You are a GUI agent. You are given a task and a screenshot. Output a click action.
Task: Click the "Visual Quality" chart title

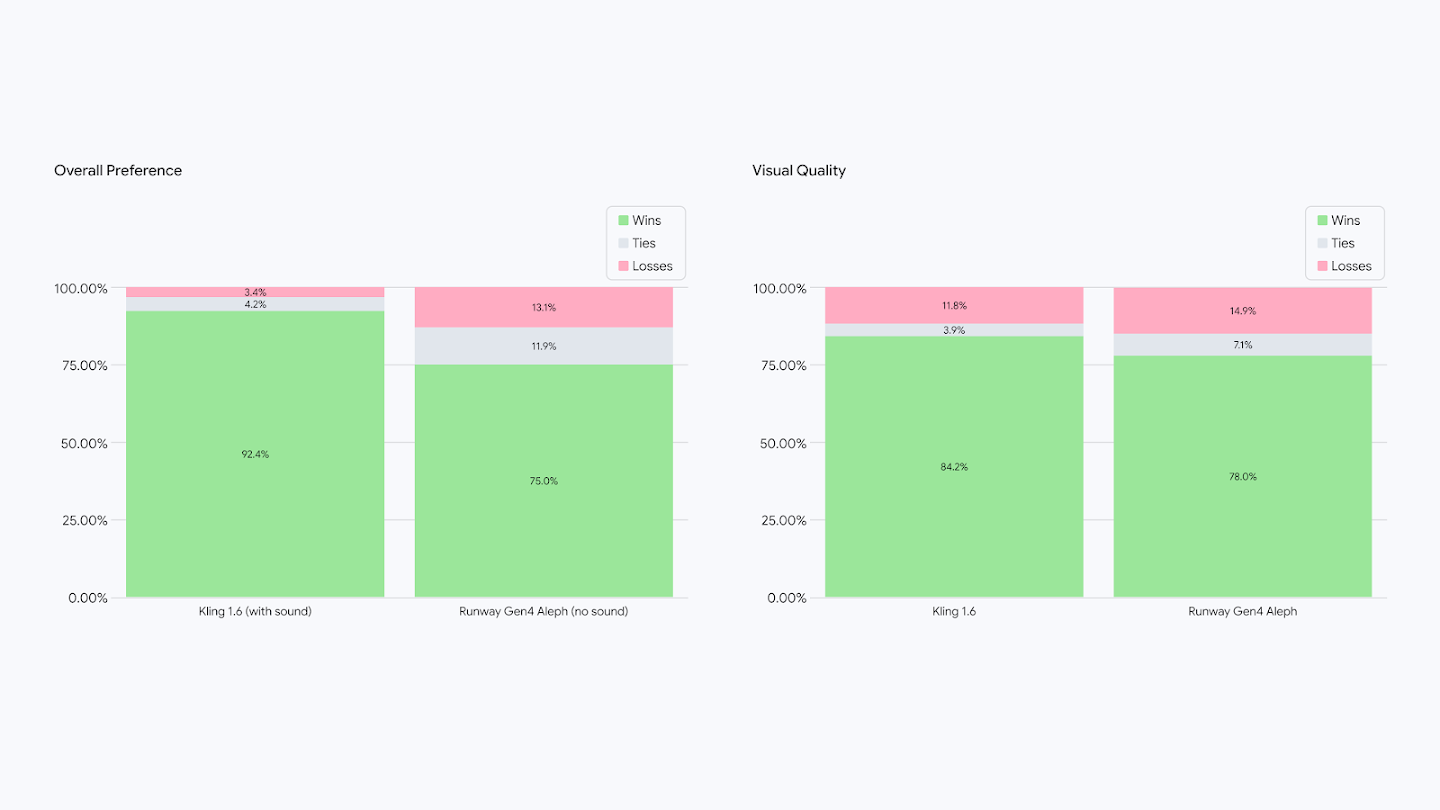[x=799, y=171]
